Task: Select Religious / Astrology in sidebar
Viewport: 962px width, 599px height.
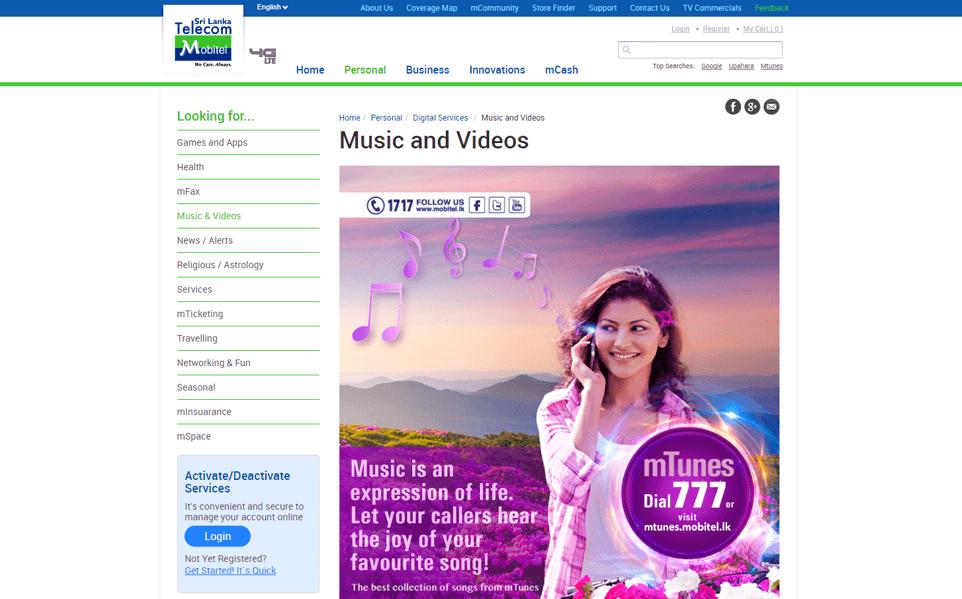Action: coord(220,265)
